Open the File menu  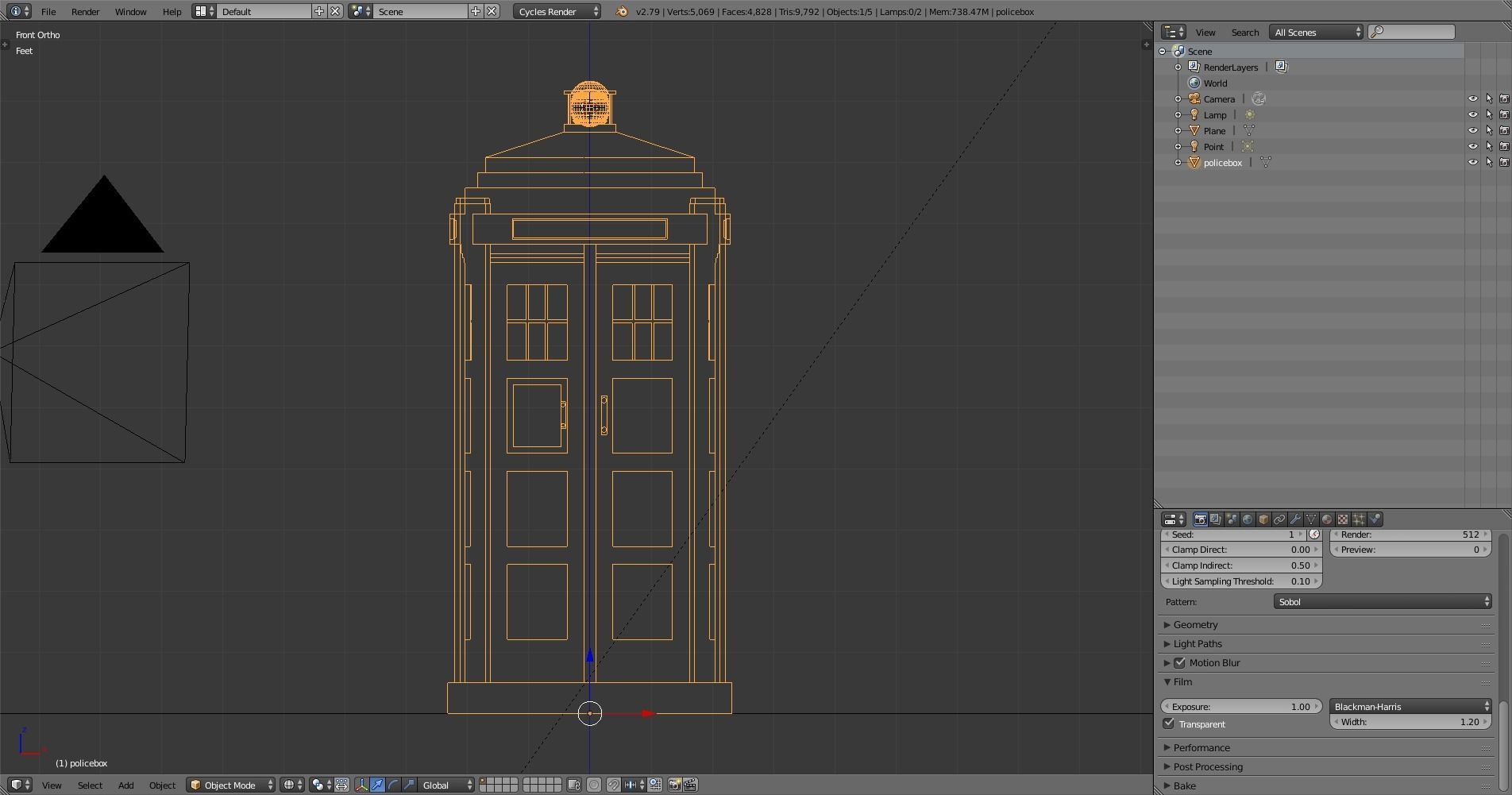click(48, 11)
